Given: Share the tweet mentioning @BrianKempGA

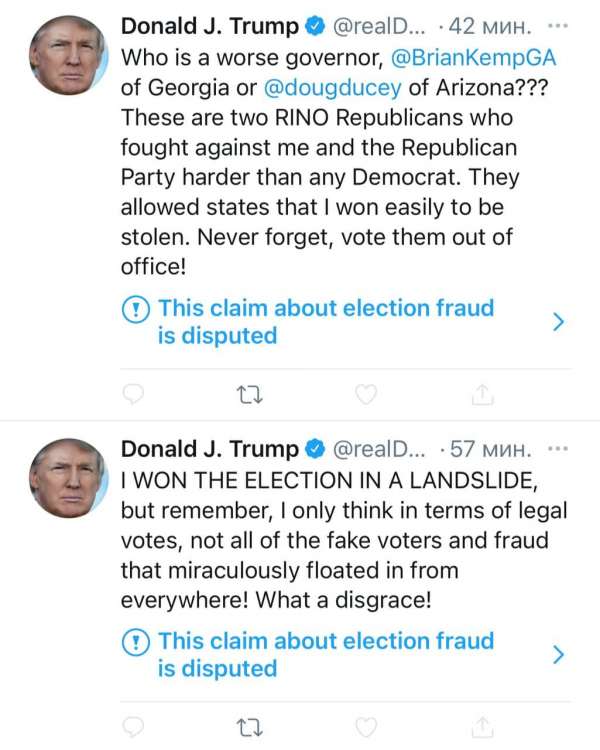Looking at the screenshot, I should coord(483,396).
